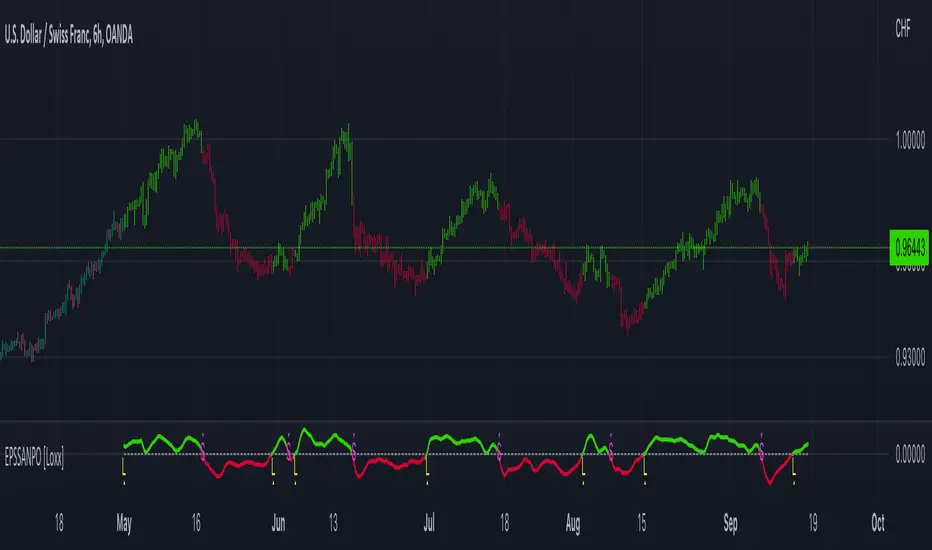
Task: Click the 1.00000 price axis label
Action: pos(910,140)
